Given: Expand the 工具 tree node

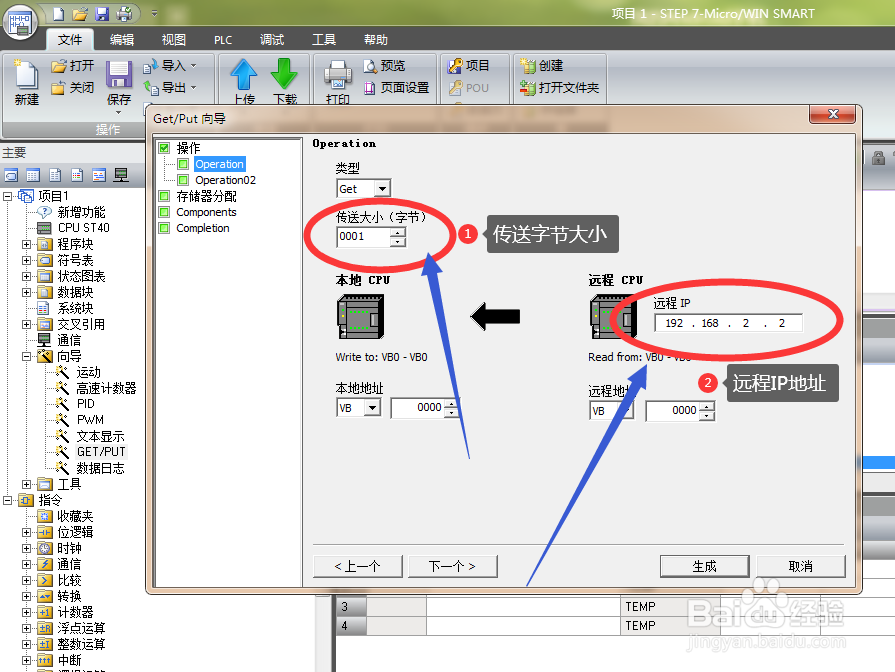Looking at the screenshot, I should pos(26,484).
